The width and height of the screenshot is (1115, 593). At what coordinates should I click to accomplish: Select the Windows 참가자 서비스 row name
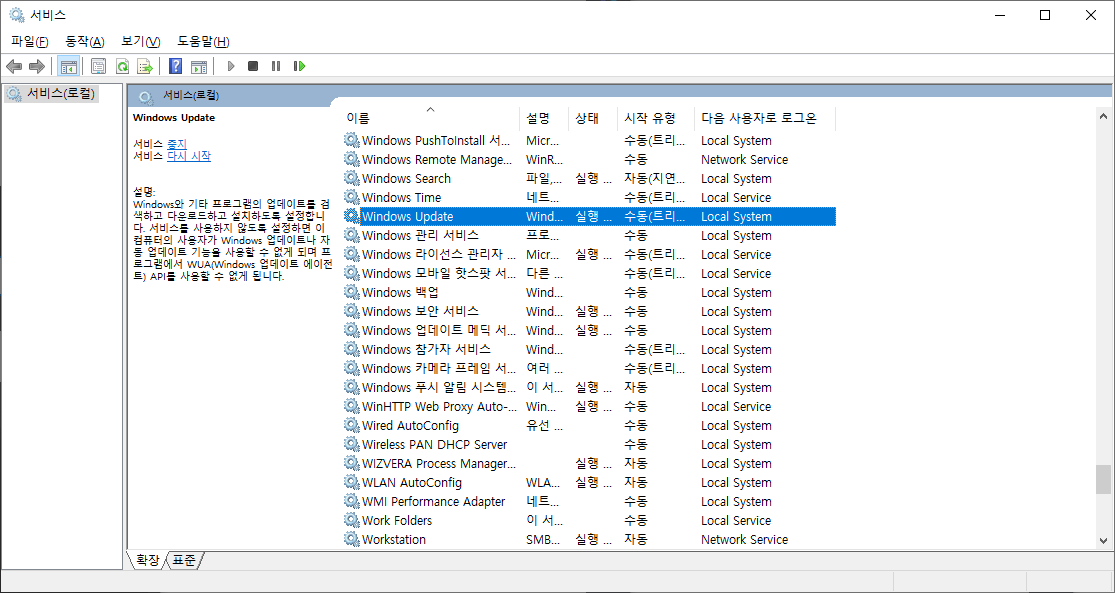tap(426, 349)
